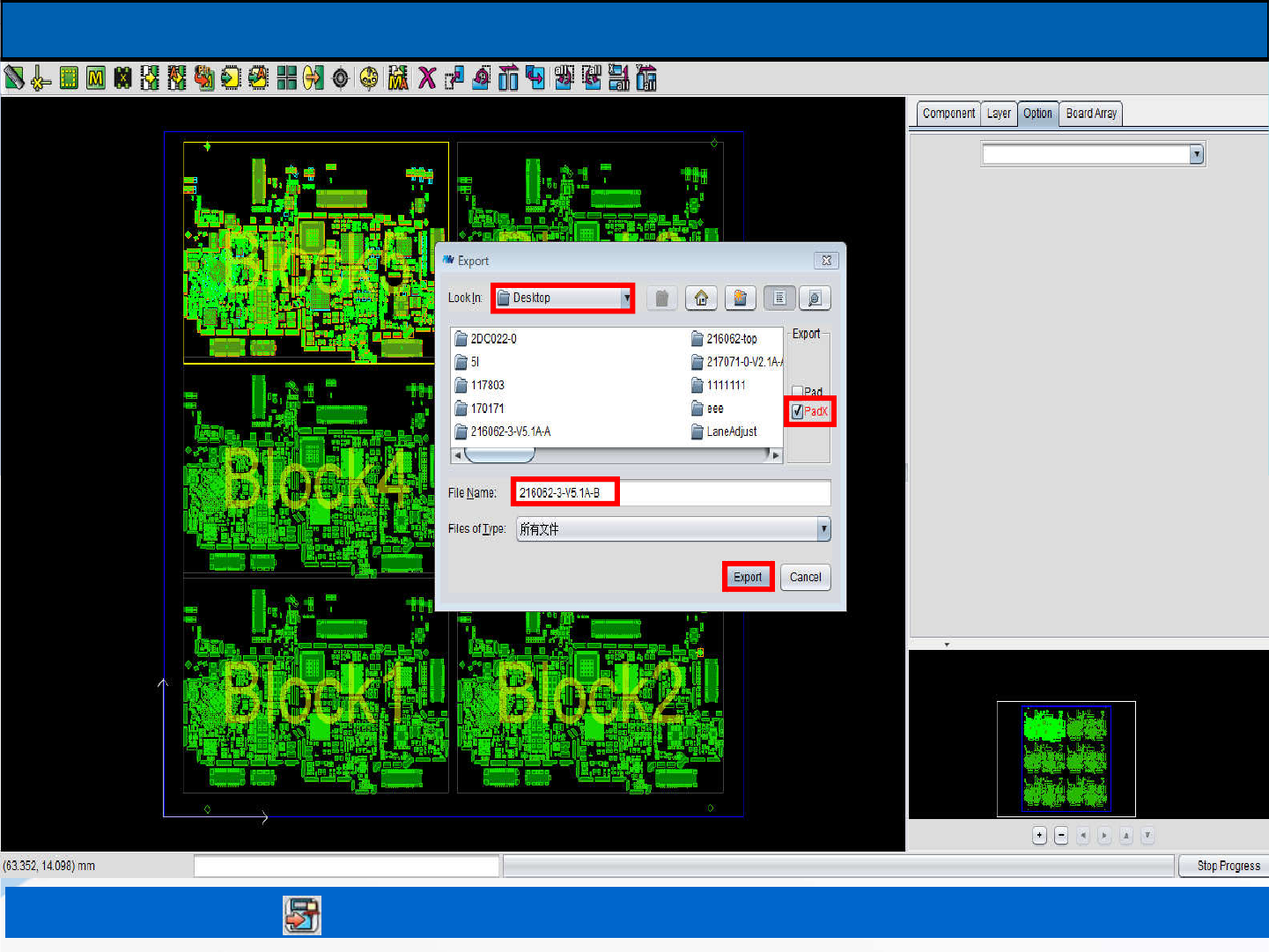Select the 5I folder
The width and height of the screenshot is (1269, 952).
point(467,362)
